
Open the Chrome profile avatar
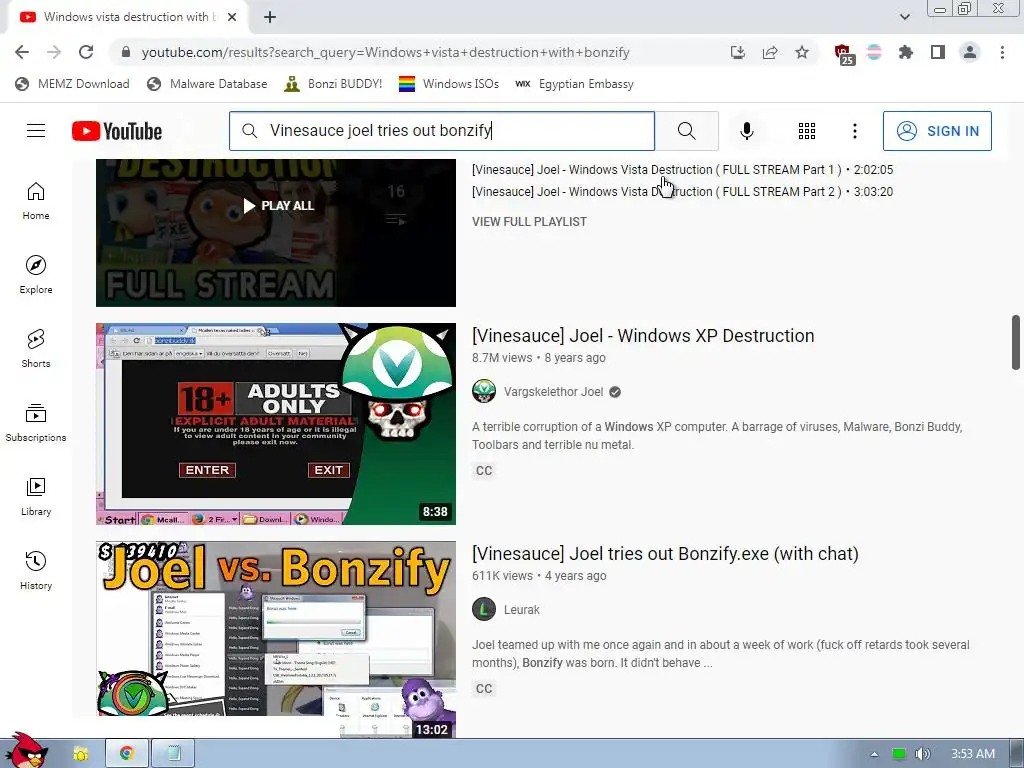(970, 52)
